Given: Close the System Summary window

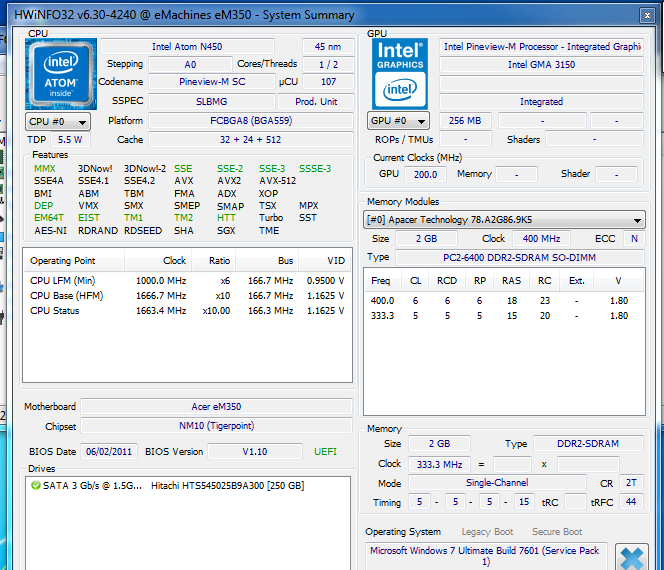Looking at the screenshot, I should pyautogui.click(x=647, y=16).
